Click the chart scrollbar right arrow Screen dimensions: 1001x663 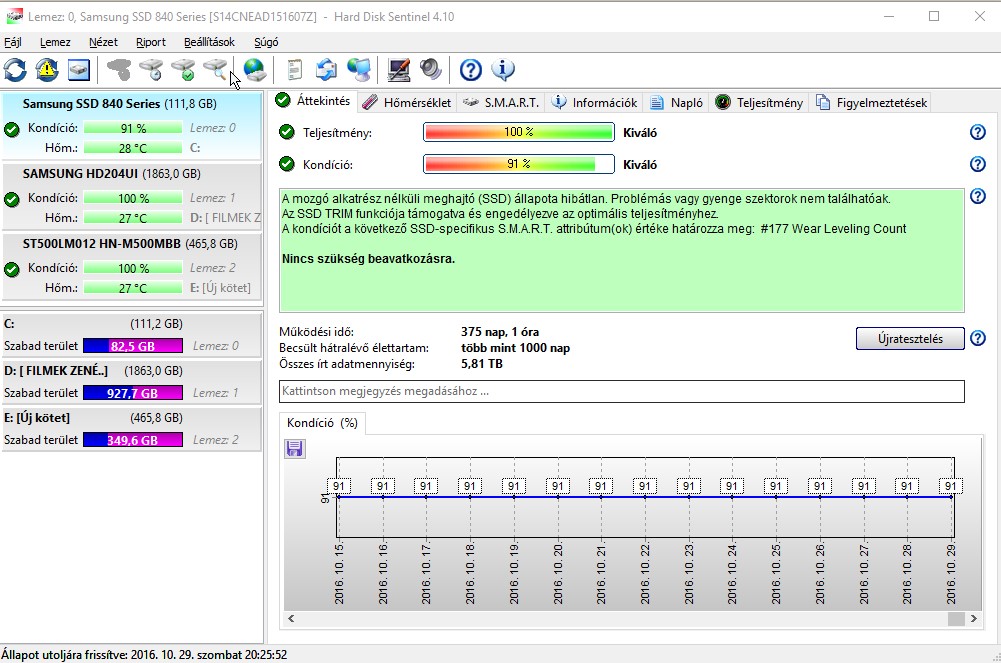974,618
